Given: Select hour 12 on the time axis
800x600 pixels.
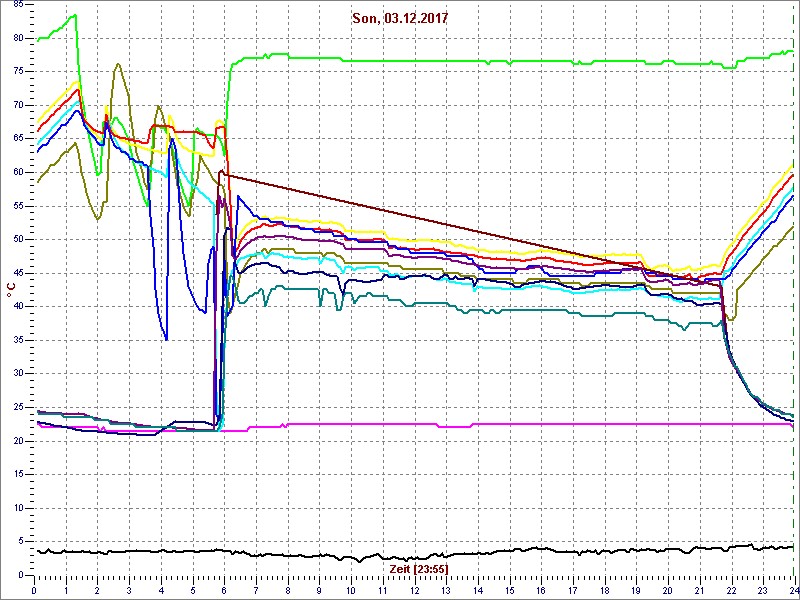Looking at the screenshot, I should point(414,590).
